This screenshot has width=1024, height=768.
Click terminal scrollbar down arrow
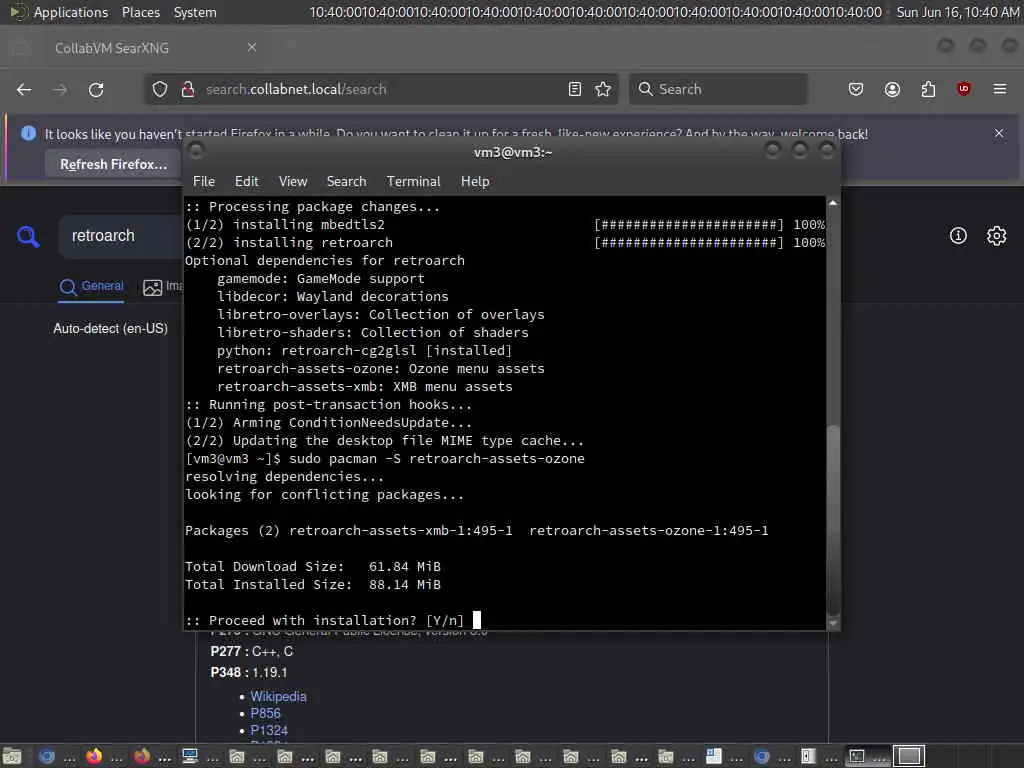pos(833,624)
